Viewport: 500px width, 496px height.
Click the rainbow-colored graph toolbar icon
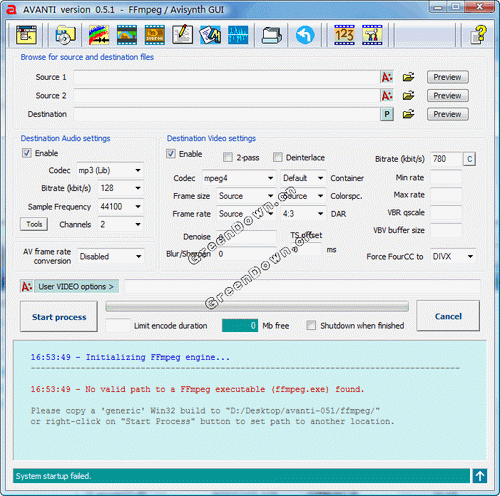99,35
